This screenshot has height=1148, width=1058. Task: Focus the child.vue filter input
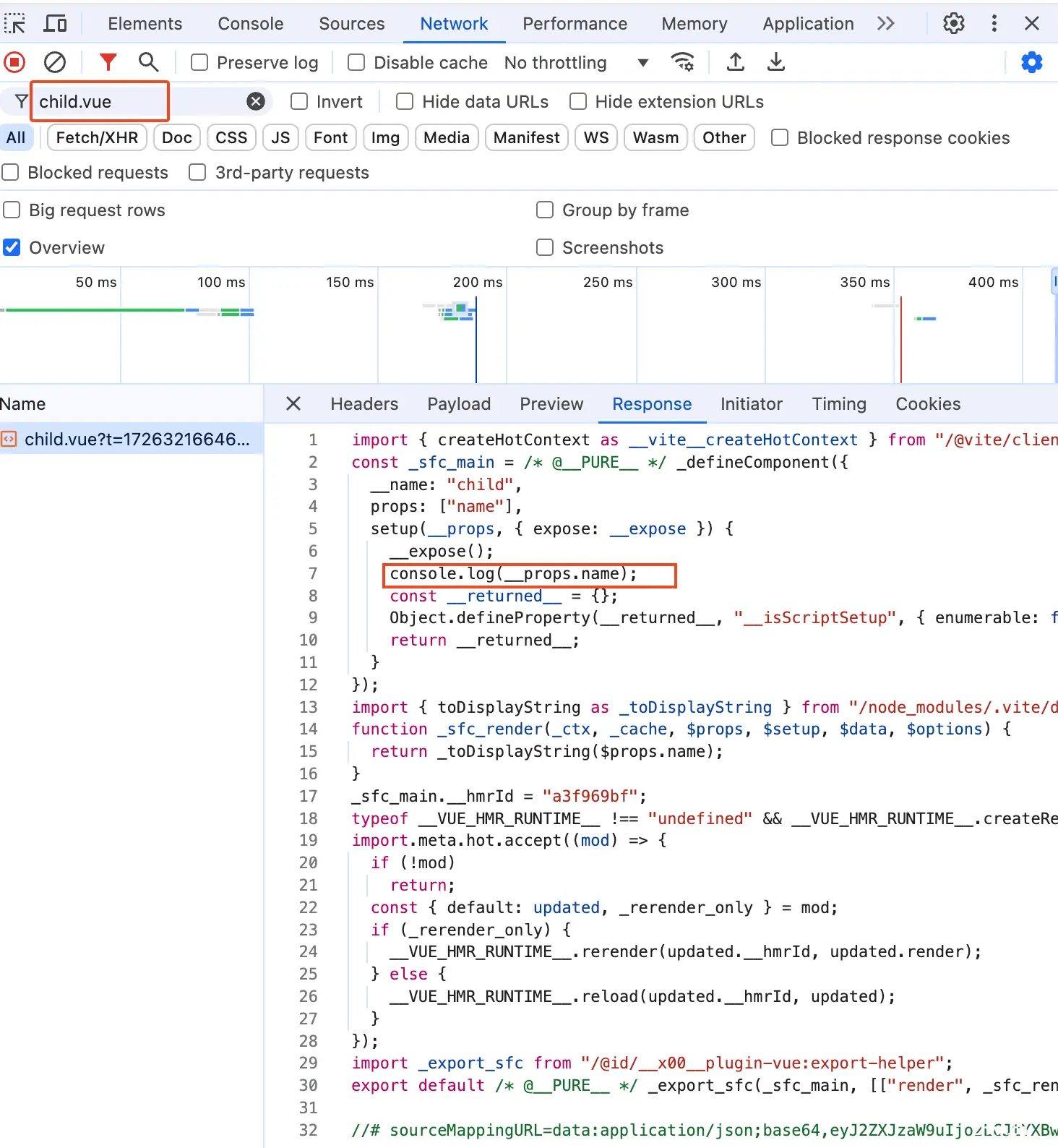pyautogui.click(x=137, y=101)
